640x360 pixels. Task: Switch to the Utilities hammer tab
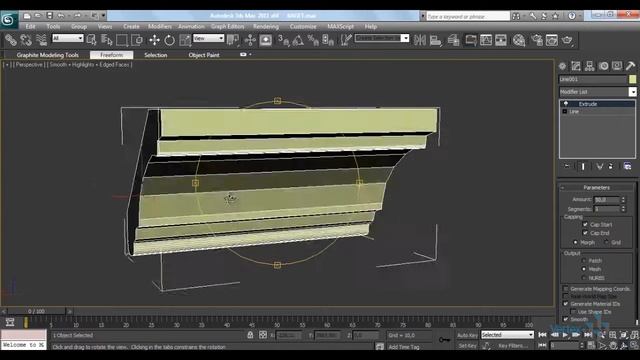630,66
